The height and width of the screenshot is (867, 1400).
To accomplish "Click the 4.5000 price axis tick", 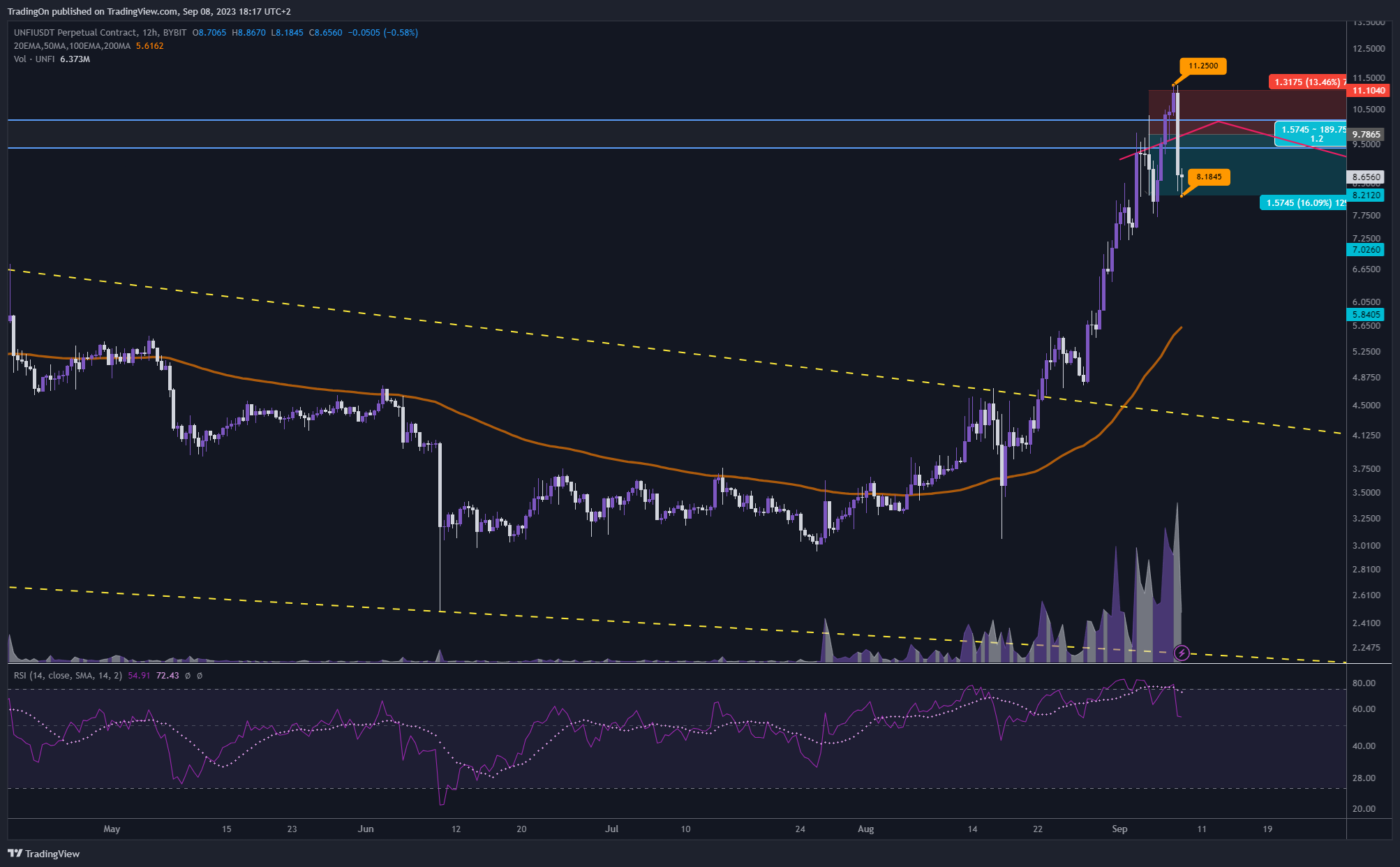I will pyautogui.click(x=1366, y=405).
